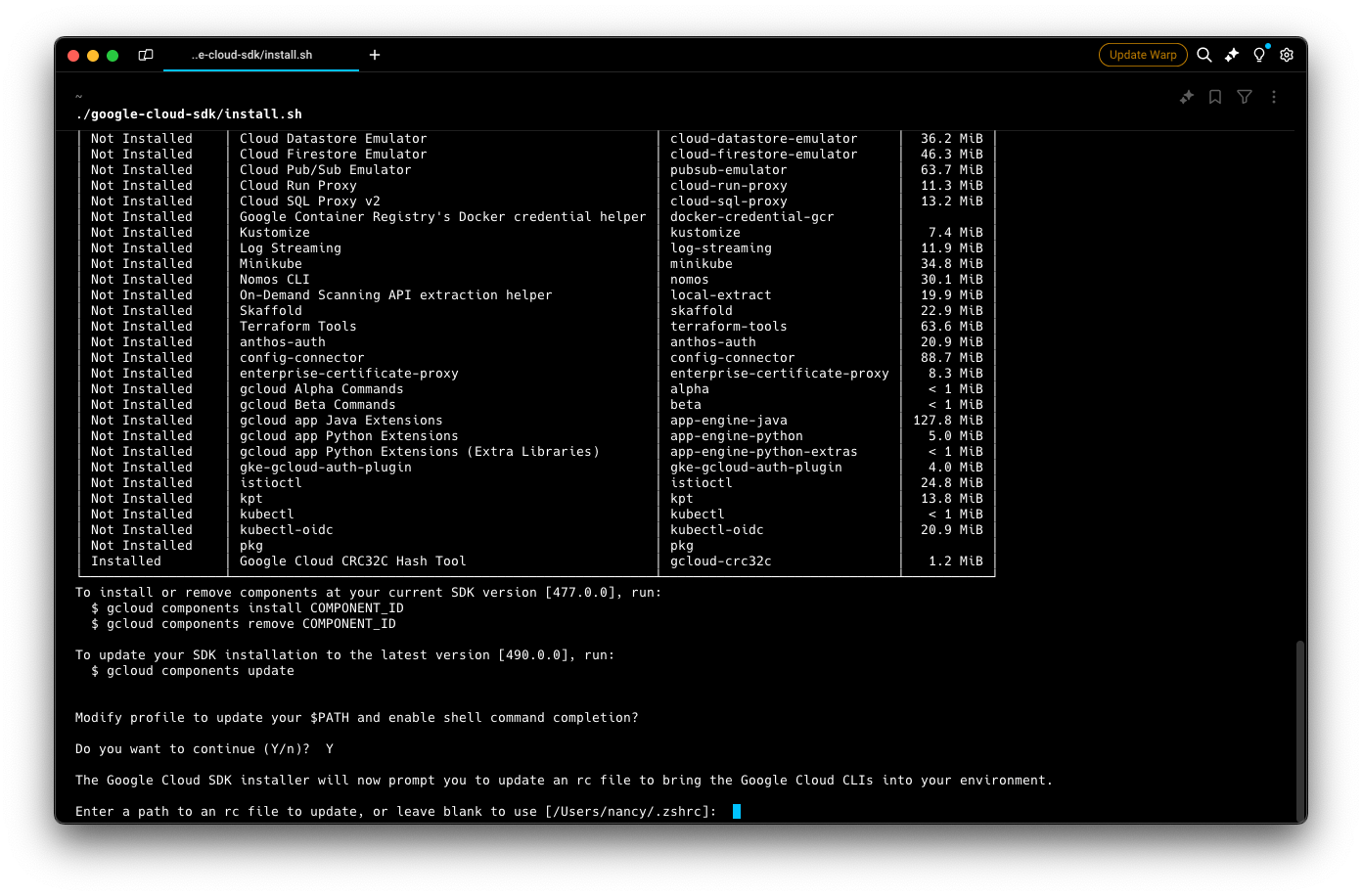1362x896 pixels.
Task: Click the rc file path input cursor
Action: tap(737, 811)
